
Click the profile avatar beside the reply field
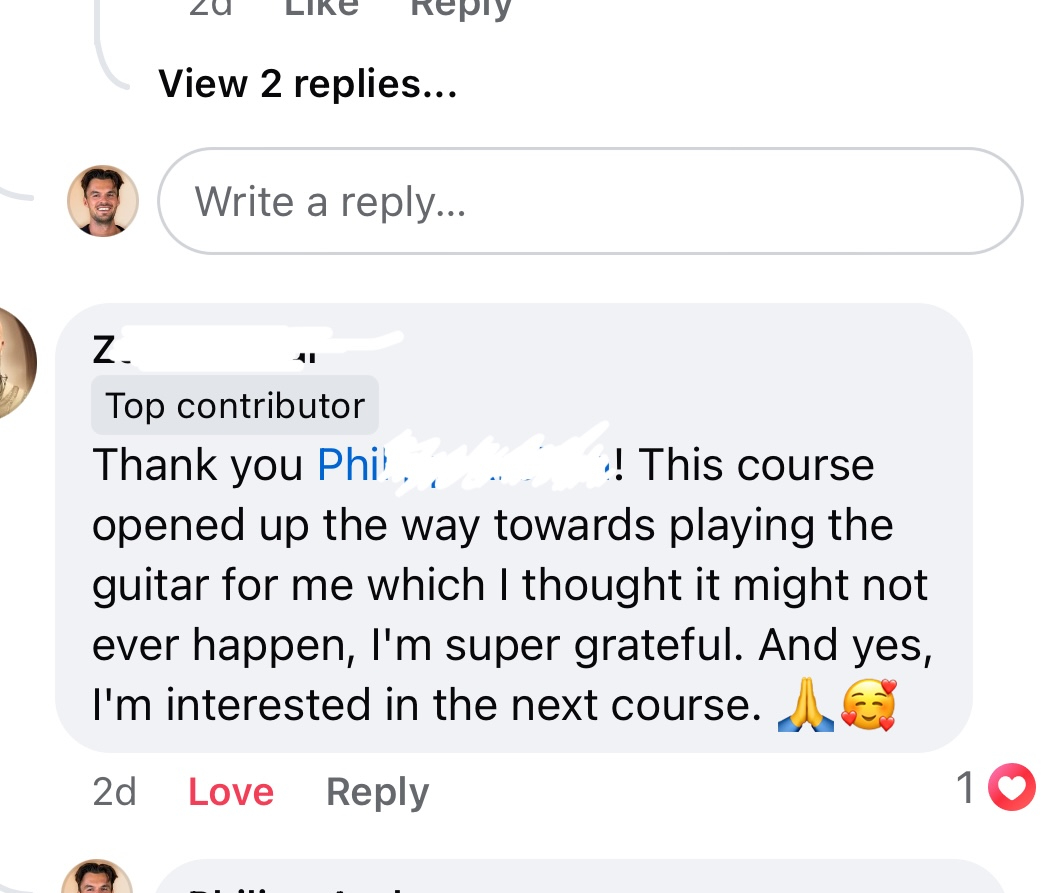click(x=102, y=201)
